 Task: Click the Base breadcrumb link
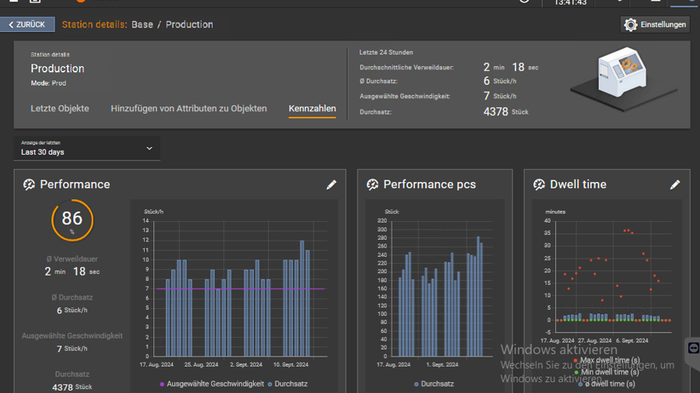tap(142, 25)
